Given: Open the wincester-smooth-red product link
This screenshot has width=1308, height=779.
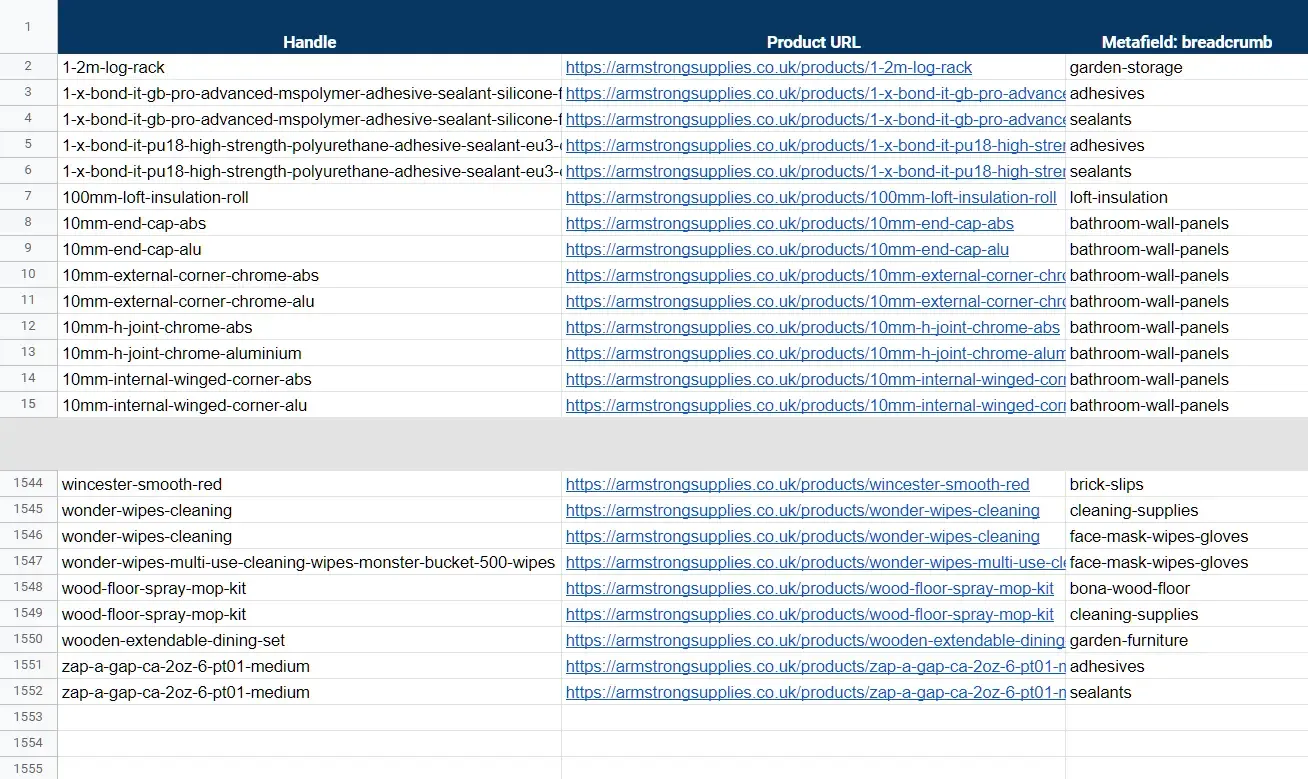Looking at the screenshot, I should click(797, 484).
